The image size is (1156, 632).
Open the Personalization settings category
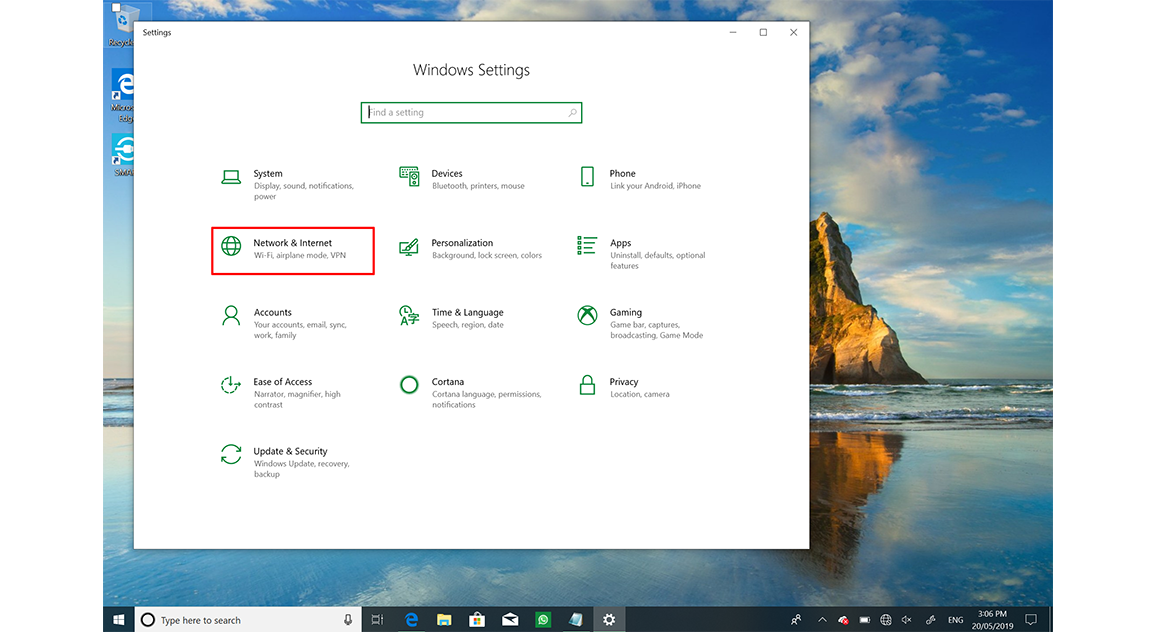470,249
